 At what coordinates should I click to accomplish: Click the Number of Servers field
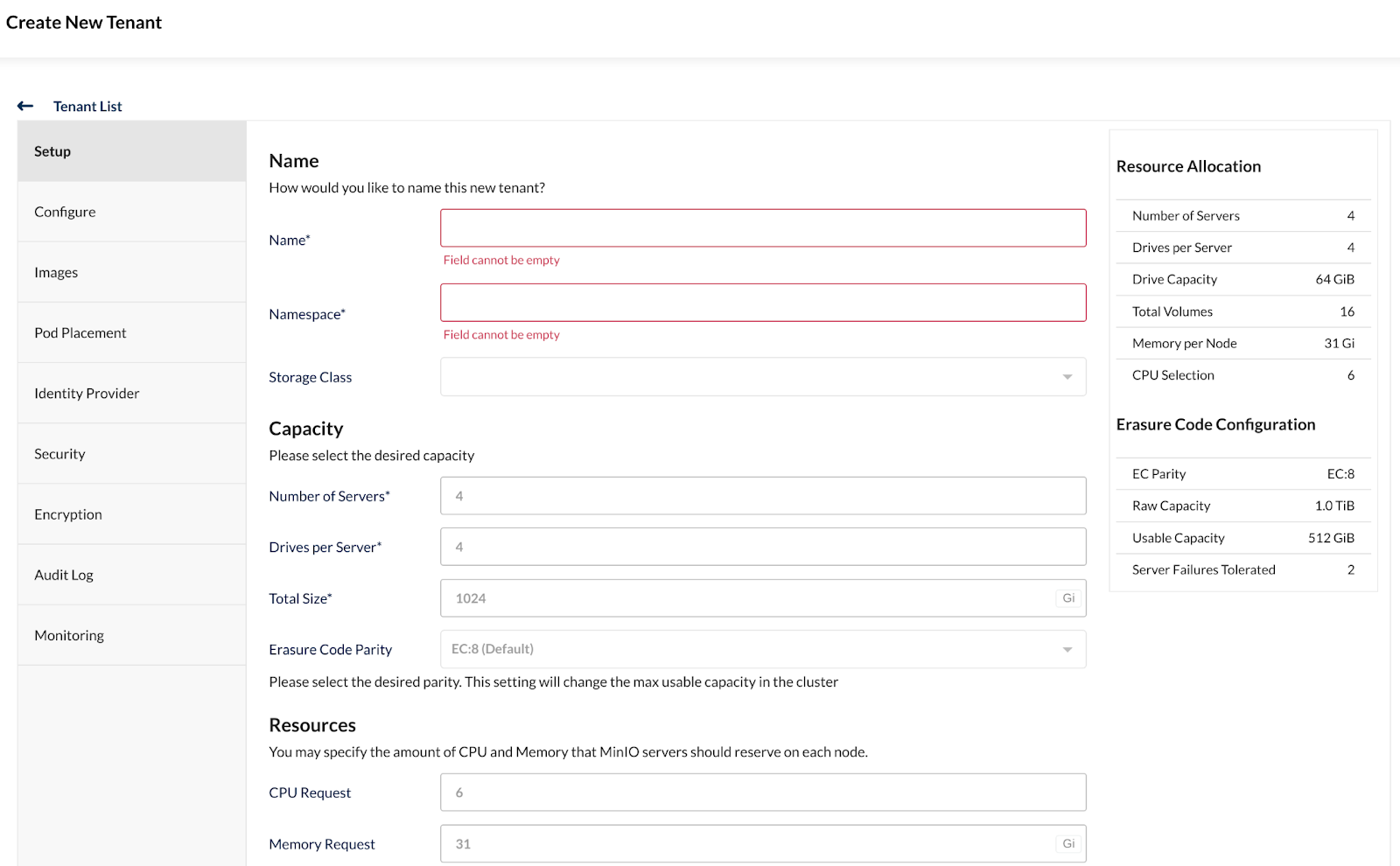click(x=761, y=495)
